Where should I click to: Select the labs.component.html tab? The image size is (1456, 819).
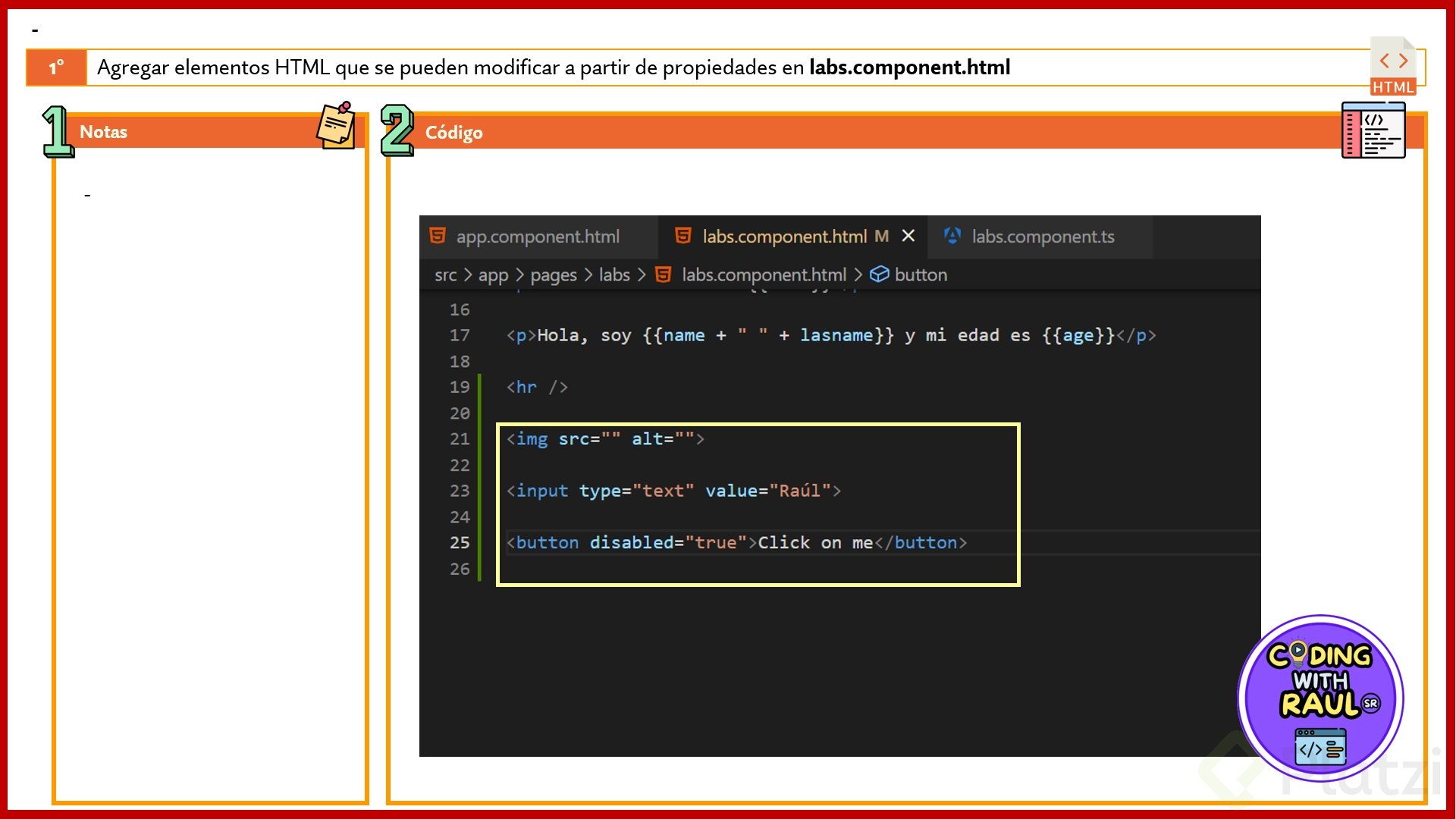[x=784, y=237]
